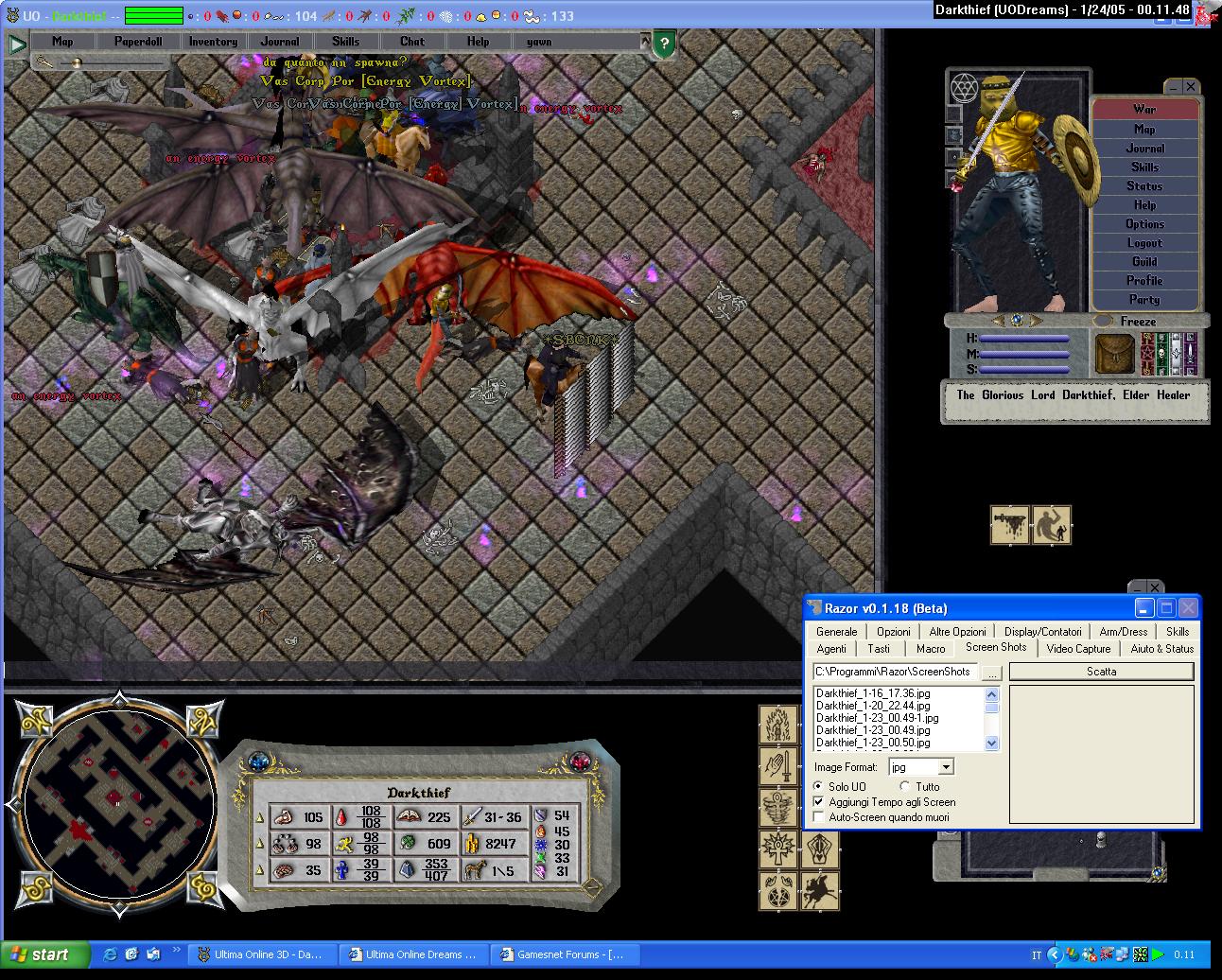The width and height of the screenshot is (1222, 980).
Task: Use the shadow figure ability icon
Action: [1051, 524]
